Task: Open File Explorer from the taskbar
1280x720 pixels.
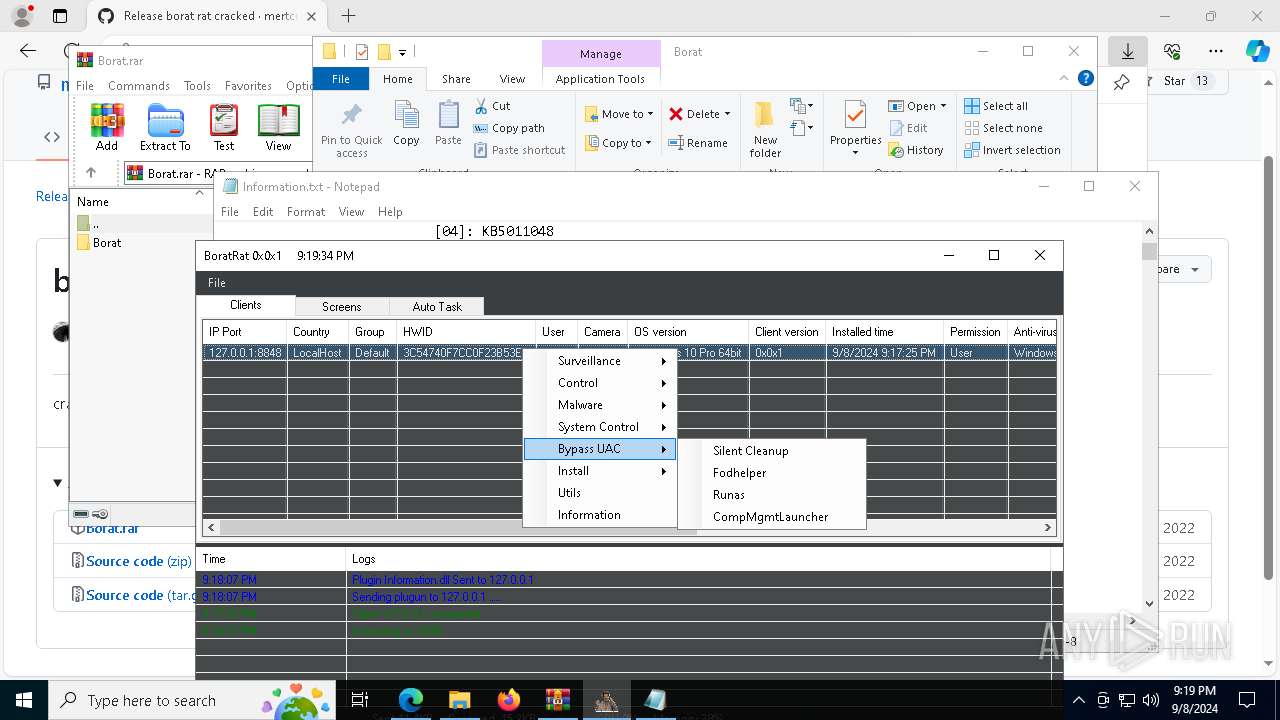Action: 460,700
